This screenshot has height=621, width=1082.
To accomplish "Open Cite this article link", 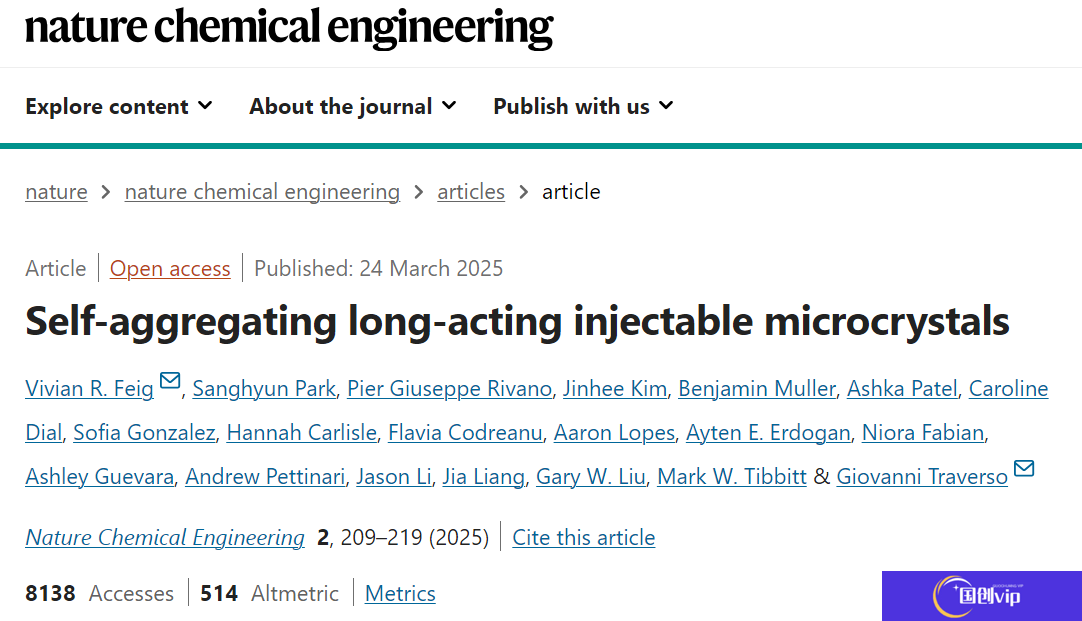I will (584, 538).
